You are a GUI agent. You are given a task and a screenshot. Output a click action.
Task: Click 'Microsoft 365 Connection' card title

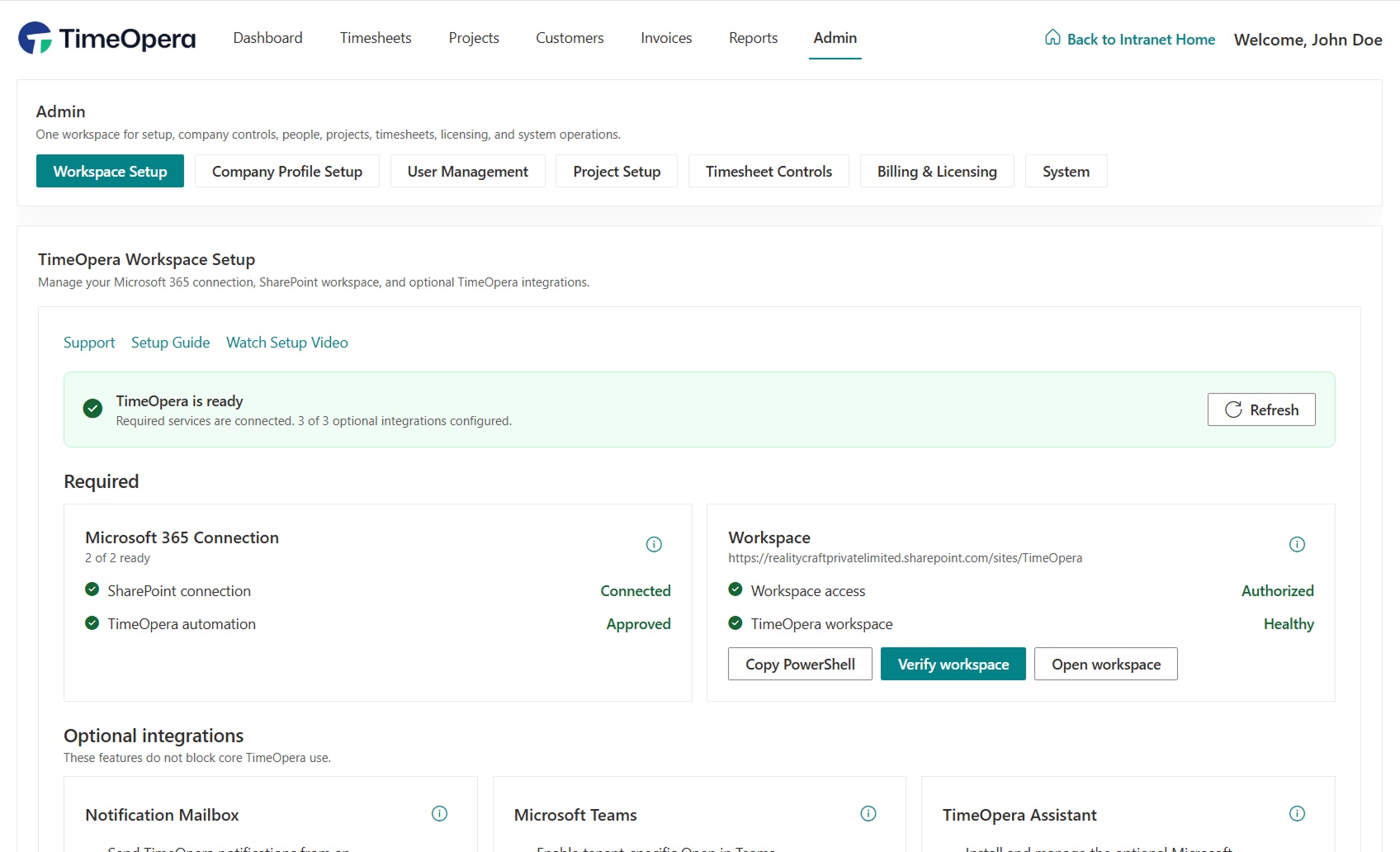[182, 537]
